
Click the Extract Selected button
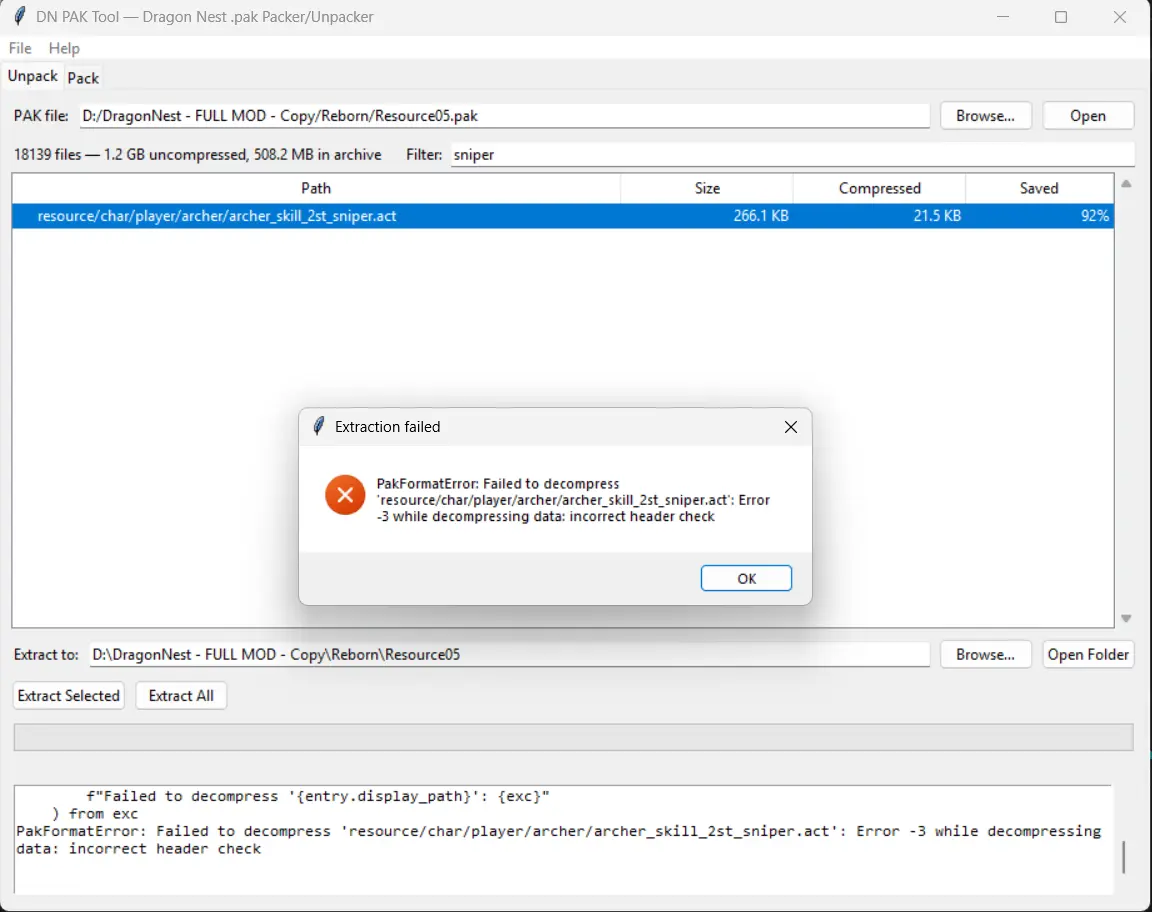tap(68, 696)
